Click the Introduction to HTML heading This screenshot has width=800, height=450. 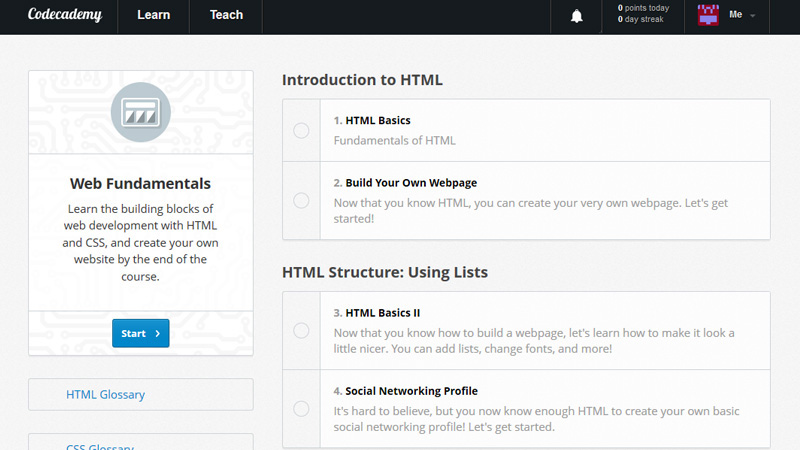(362, 80)
